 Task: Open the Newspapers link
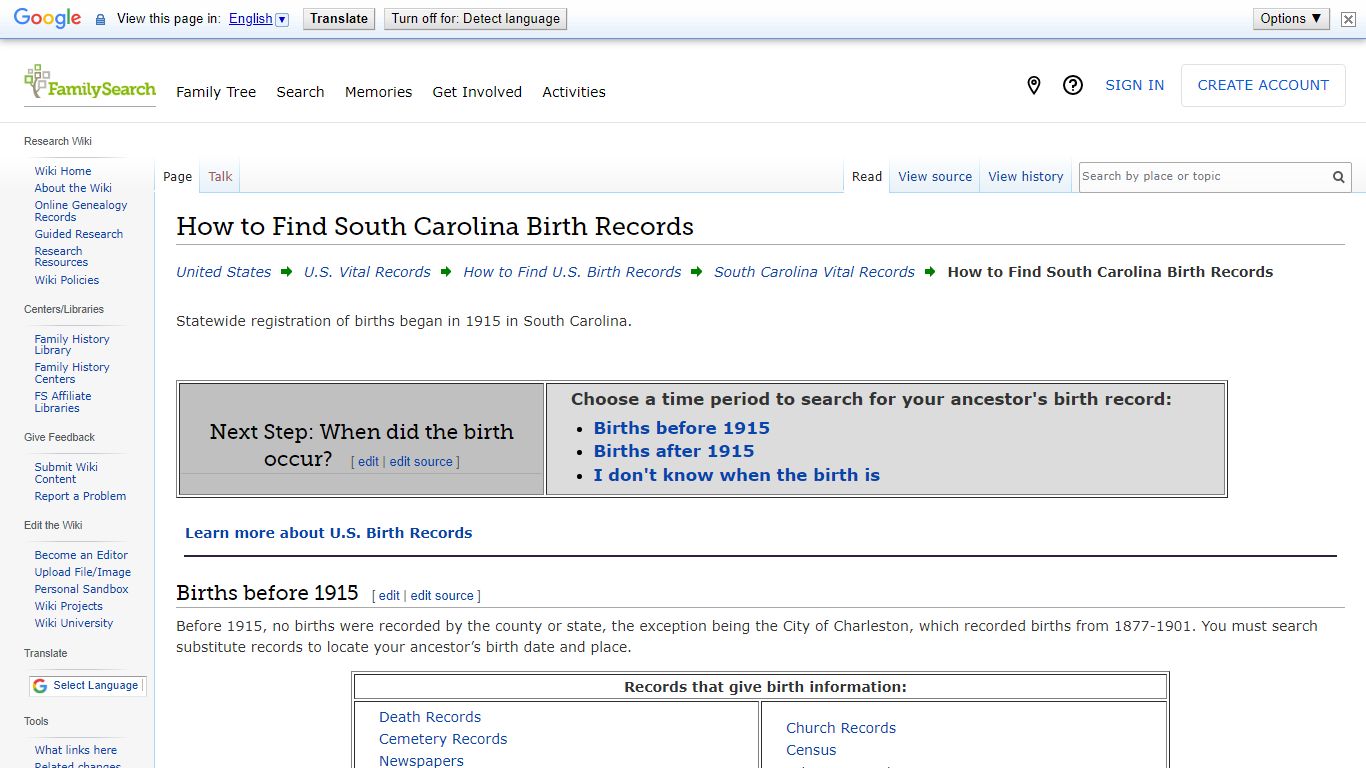click(x=421, y=761)
